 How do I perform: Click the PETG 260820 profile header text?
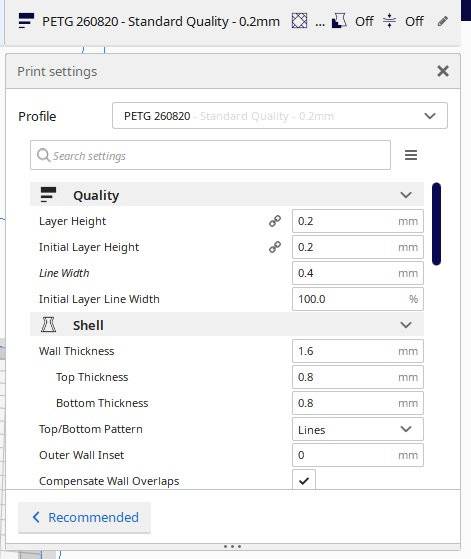[161, 22]
